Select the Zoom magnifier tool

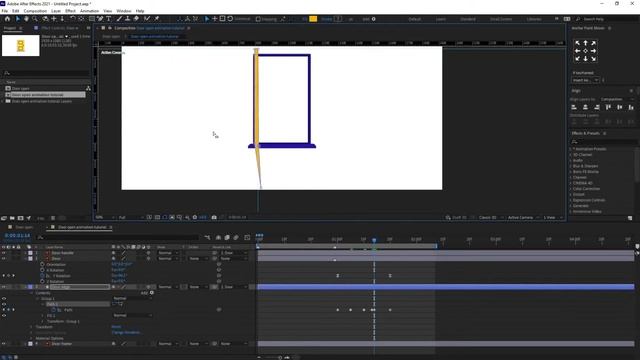click(35, 19)
